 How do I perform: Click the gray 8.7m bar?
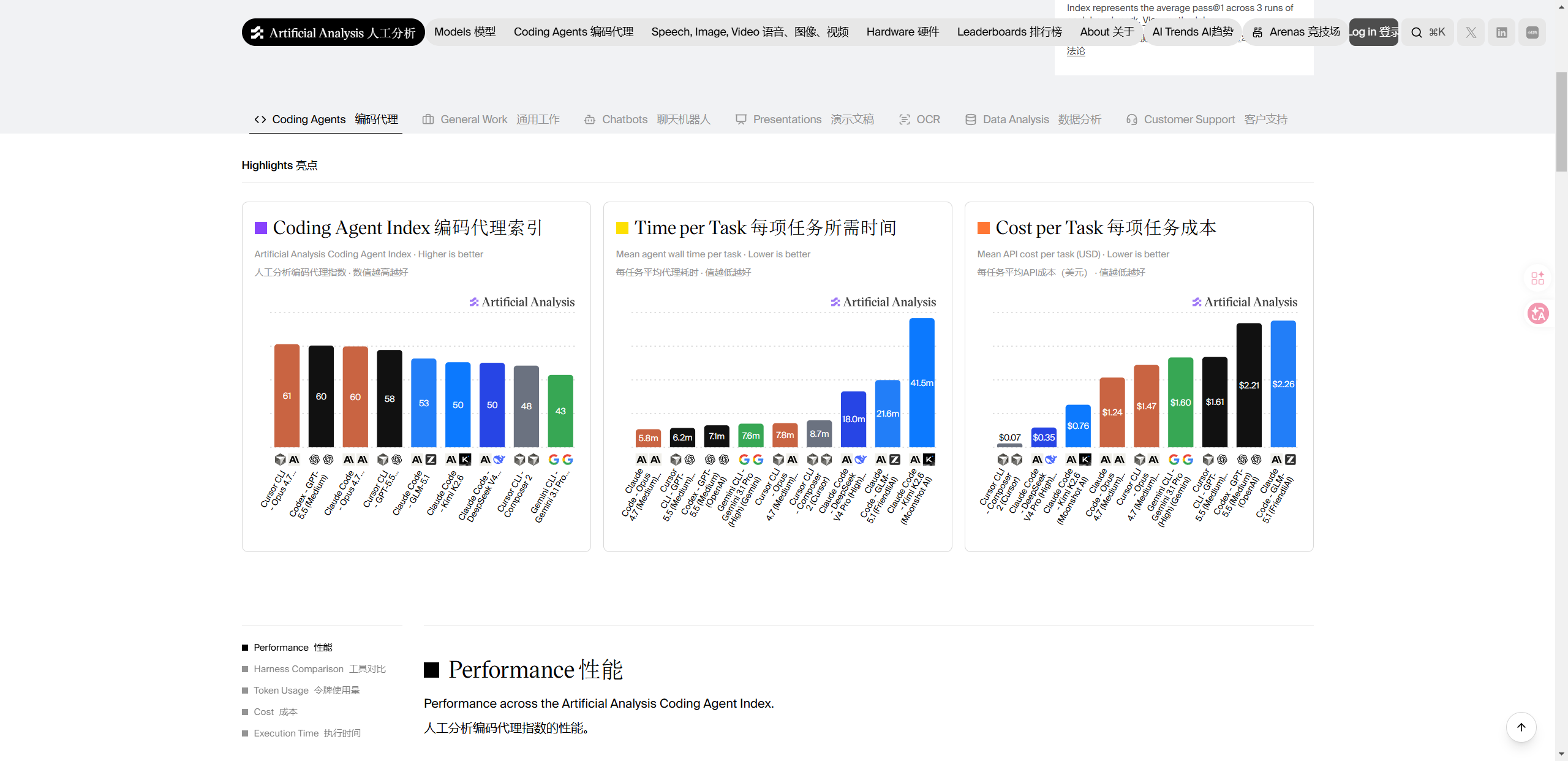point(820,434)
